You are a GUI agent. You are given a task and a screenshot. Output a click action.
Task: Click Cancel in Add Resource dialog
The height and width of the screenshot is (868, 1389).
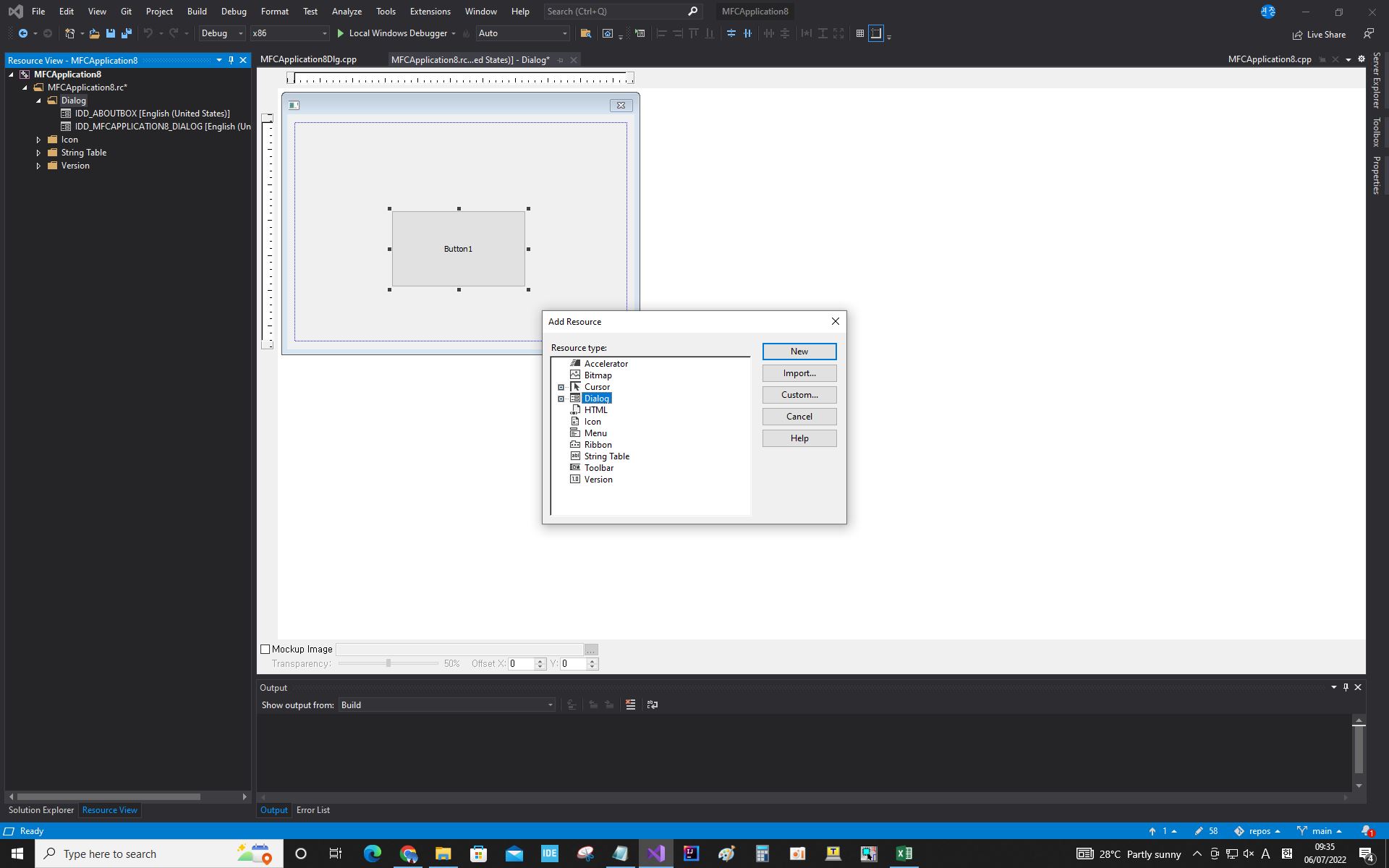[799, 417]
